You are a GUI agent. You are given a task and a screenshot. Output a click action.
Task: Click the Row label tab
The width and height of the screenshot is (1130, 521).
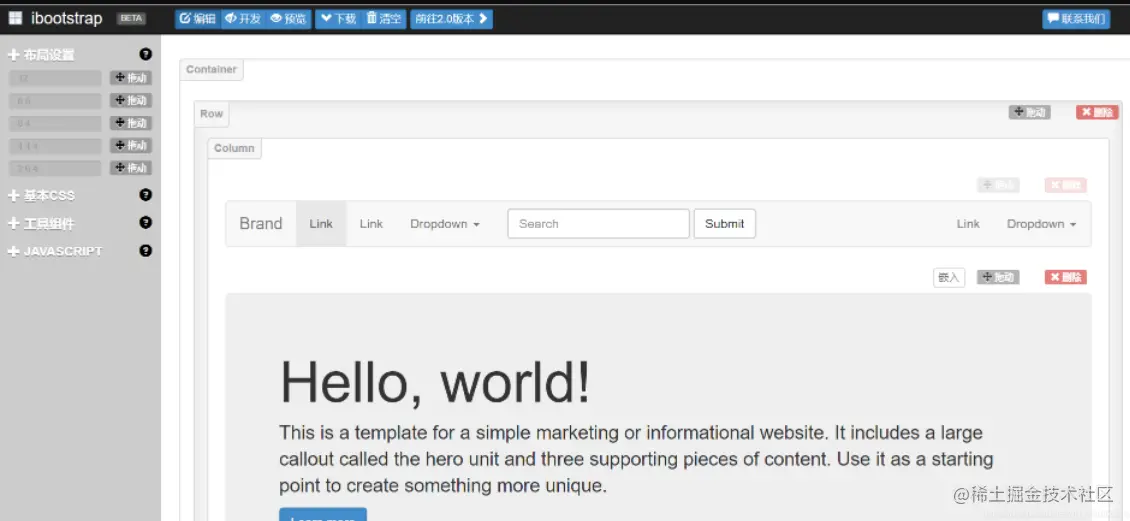tap(212, 113)
